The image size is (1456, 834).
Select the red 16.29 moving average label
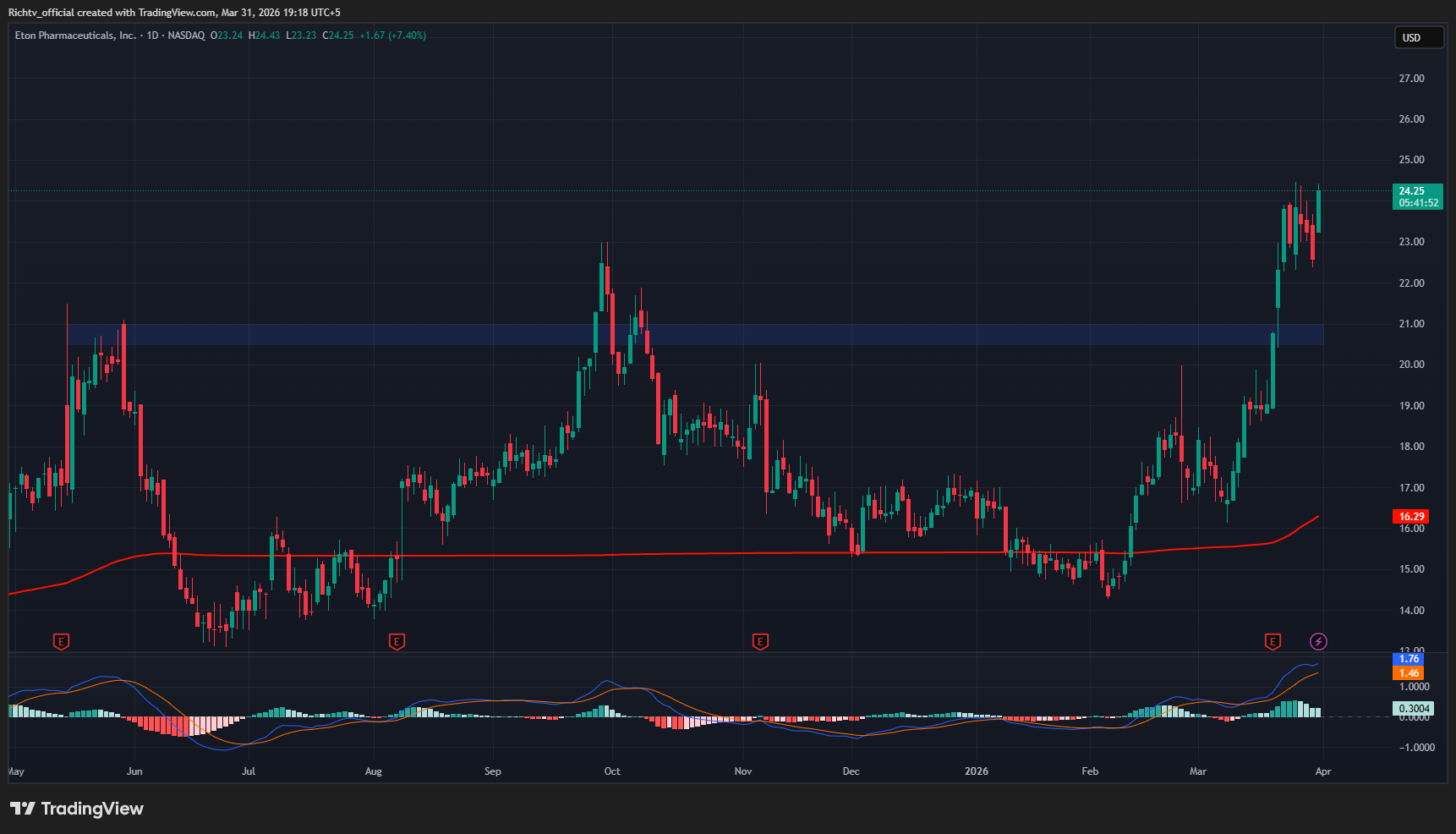(x=1411, y=516)
